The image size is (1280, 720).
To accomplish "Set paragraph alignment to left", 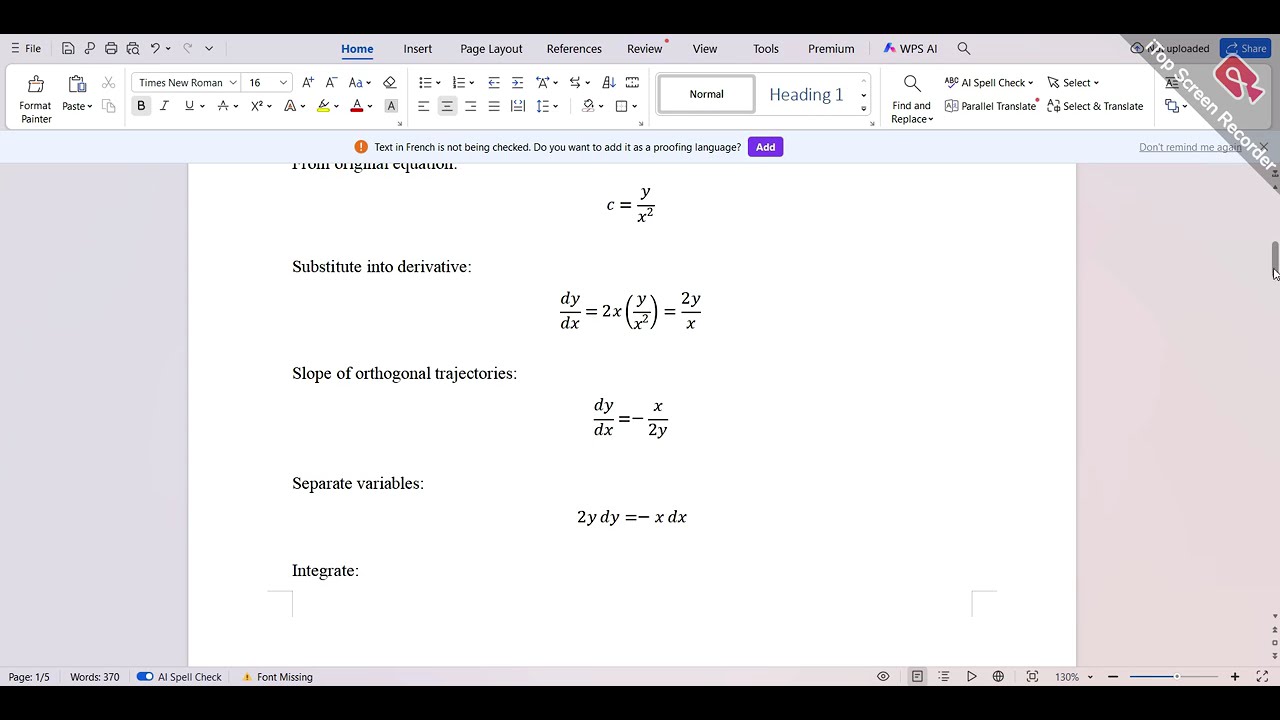I will click(423, 106).
